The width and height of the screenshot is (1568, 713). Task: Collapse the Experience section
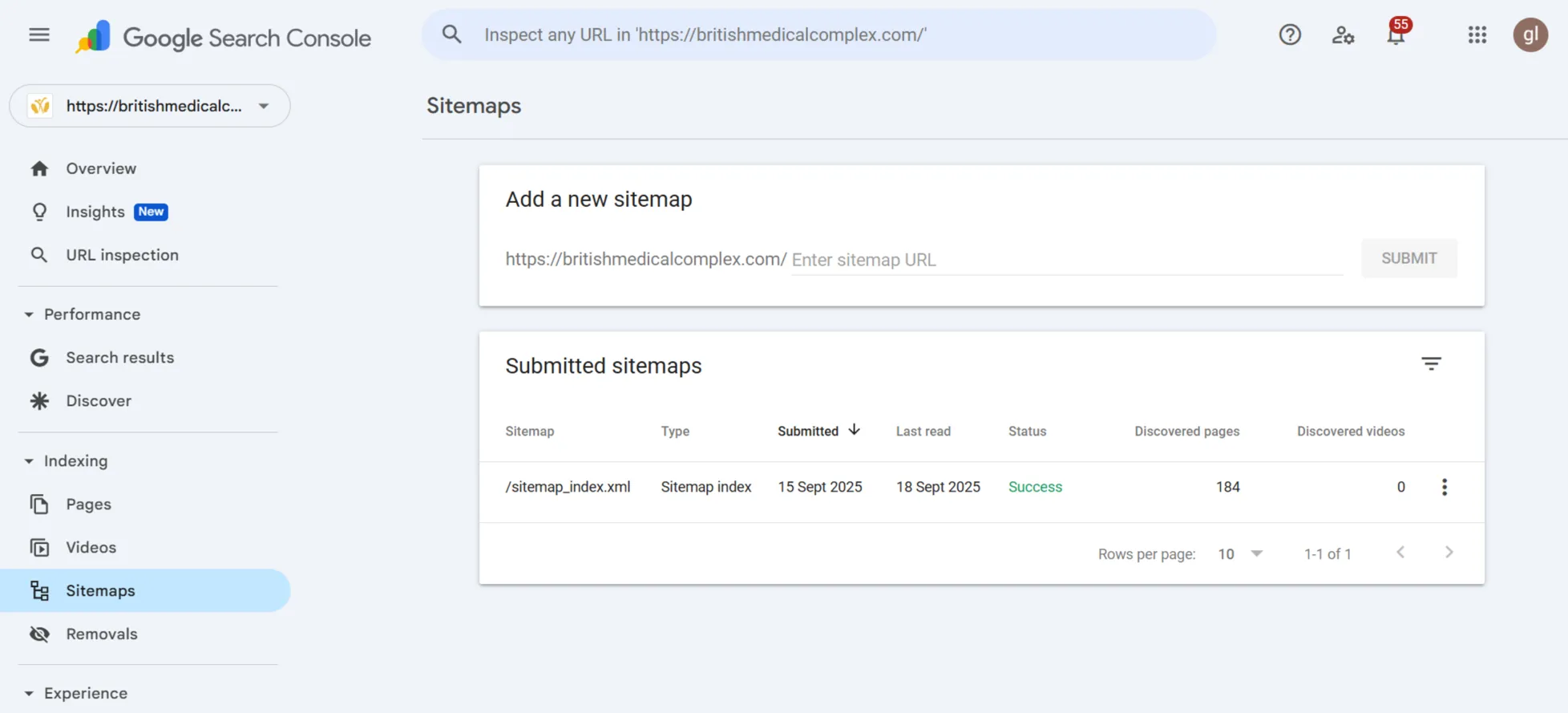tap(29, 694)
